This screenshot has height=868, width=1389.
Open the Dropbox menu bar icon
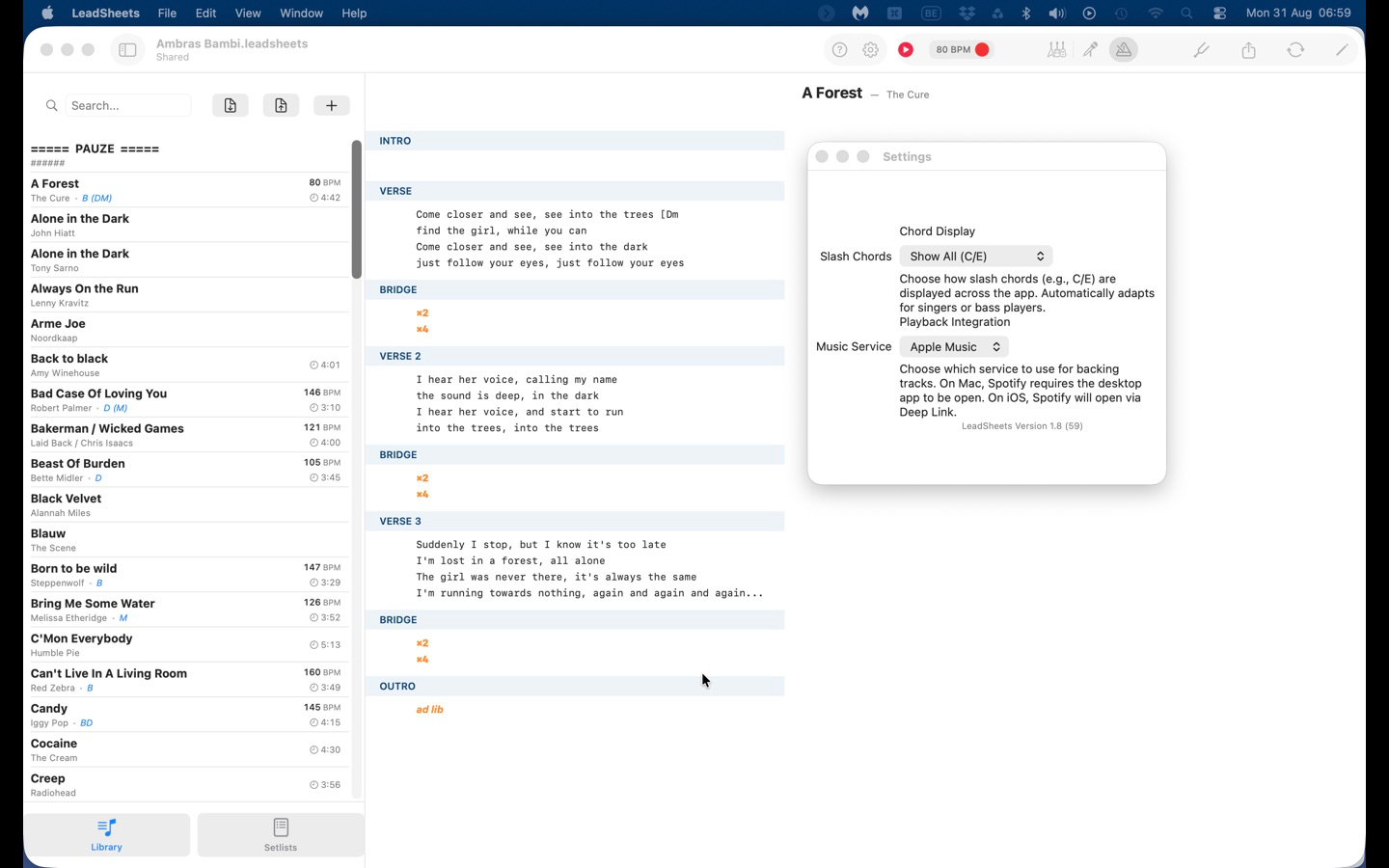click(x=967, y=14)
